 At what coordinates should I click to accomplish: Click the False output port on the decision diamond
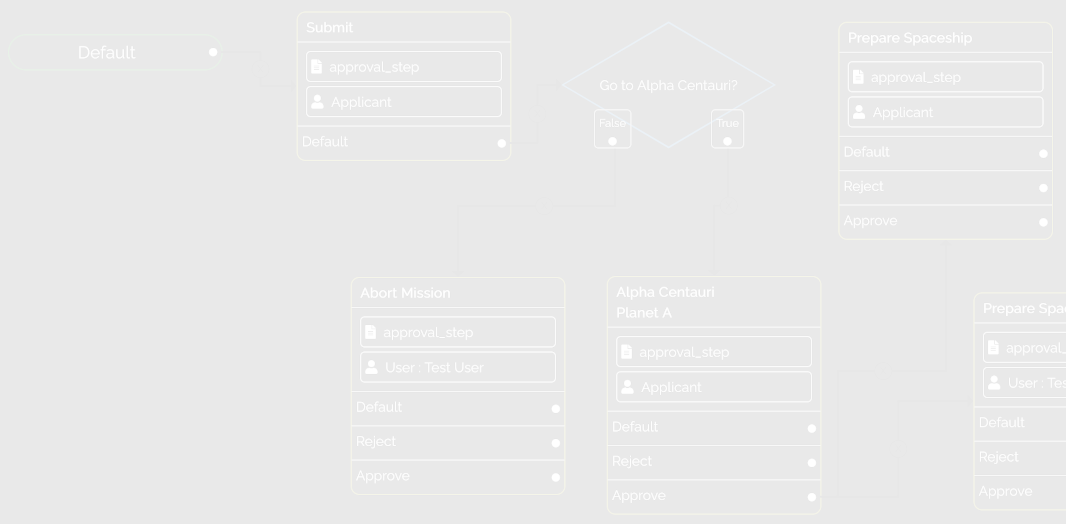613,141
